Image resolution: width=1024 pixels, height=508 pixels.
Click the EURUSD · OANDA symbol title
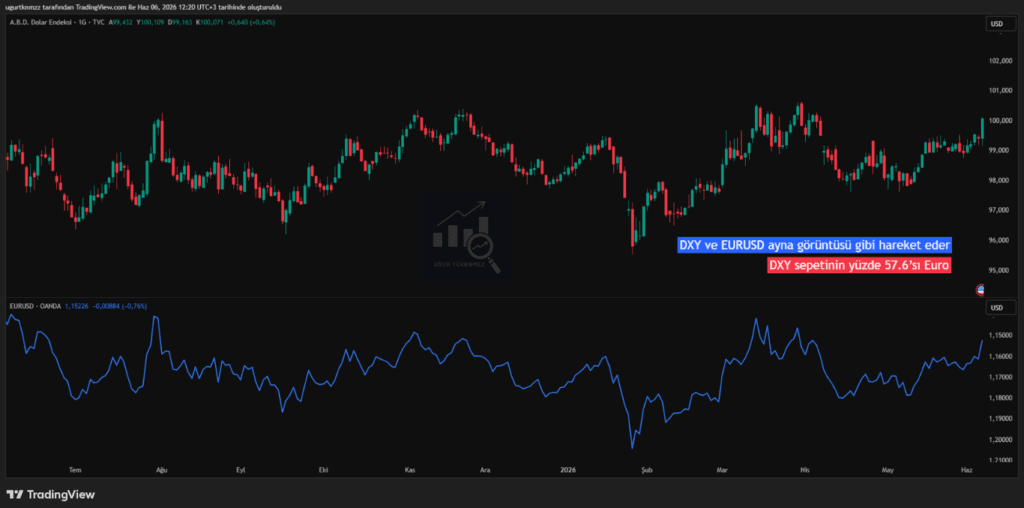tap(35, 306)
